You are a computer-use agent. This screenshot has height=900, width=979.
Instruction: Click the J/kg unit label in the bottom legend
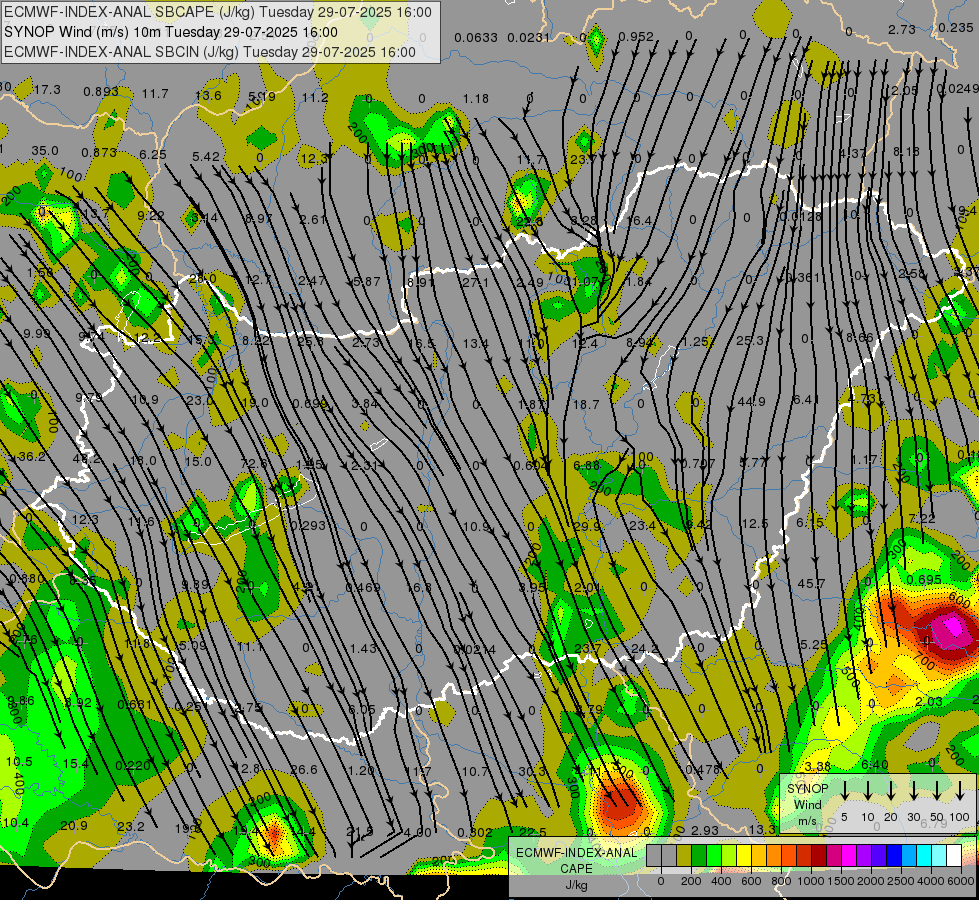point(576,886)
